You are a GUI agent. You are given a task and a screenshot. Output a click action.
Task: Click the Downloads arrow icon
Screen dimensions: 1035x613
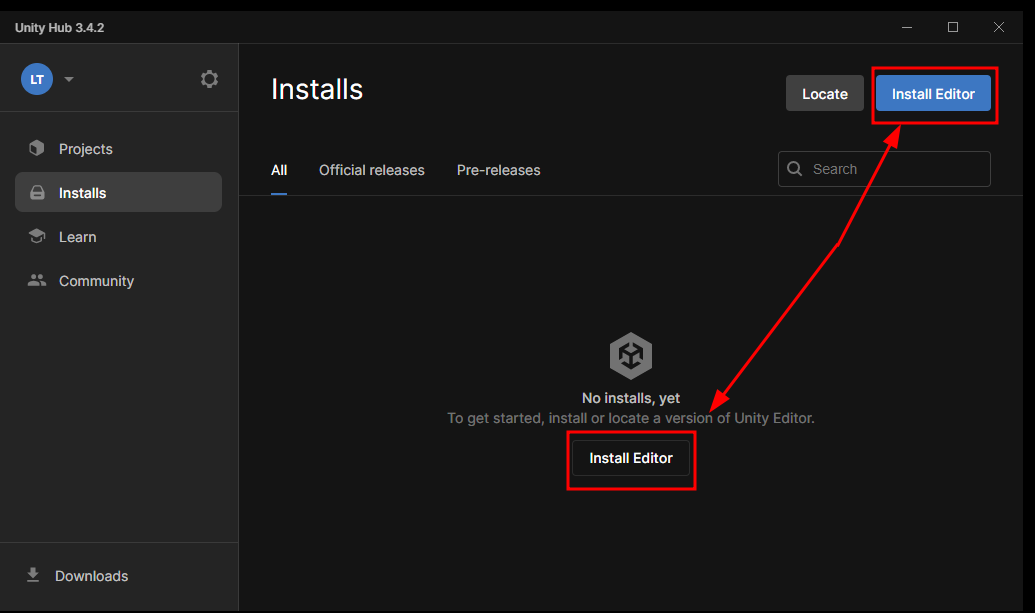33,575
